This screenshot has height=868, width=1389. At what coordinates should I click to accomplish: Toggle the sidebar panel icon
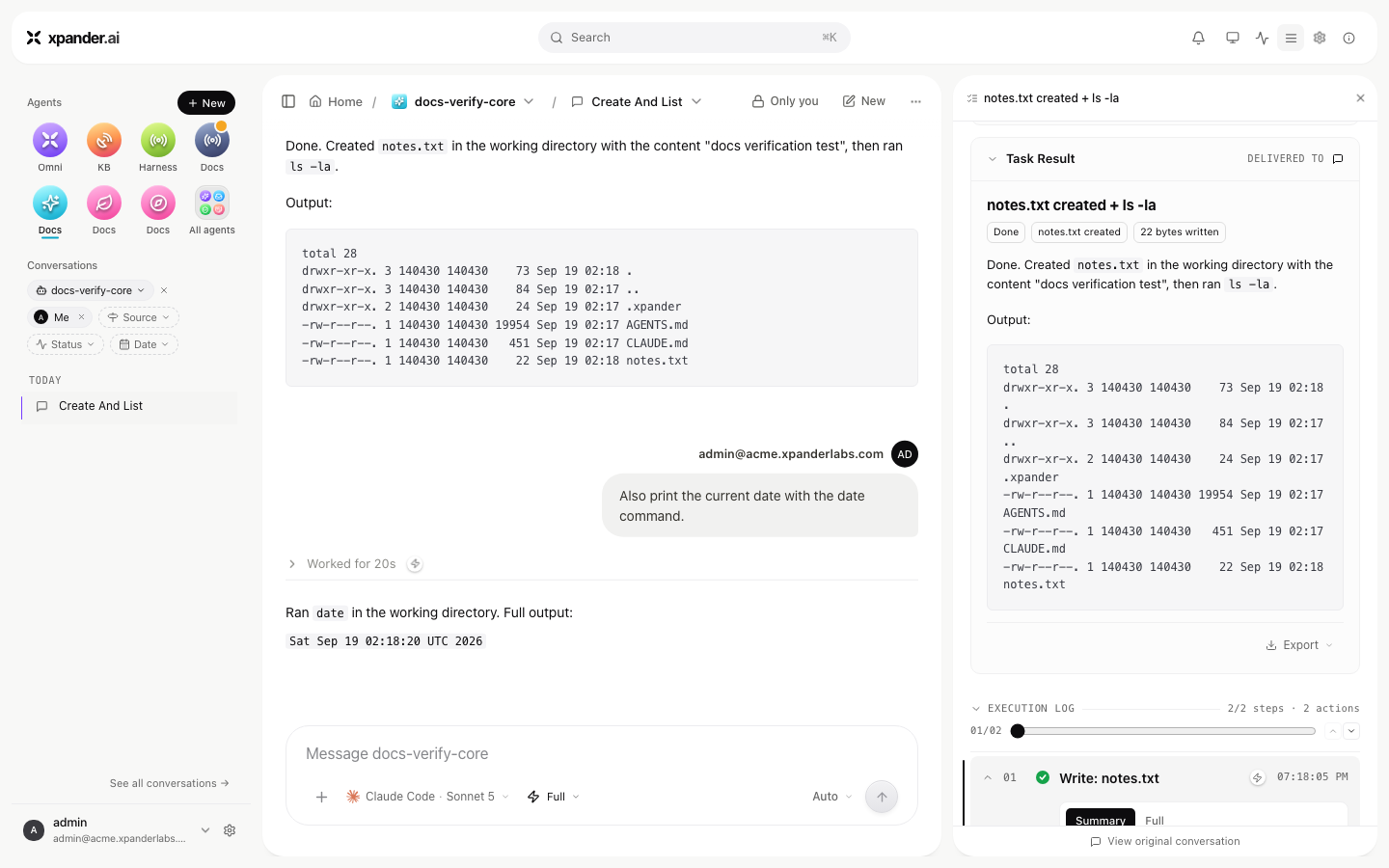tap(288, 101)
